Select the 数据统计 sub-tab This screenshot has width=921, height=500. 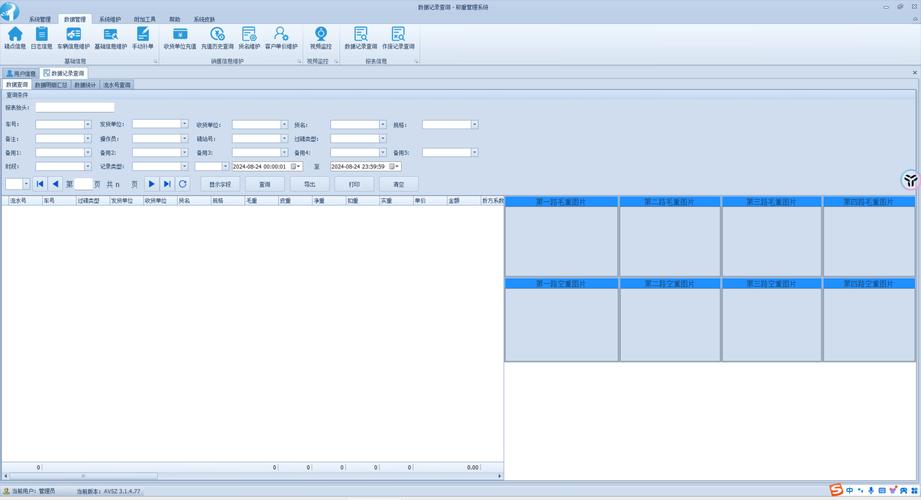(x=86, y=85)
